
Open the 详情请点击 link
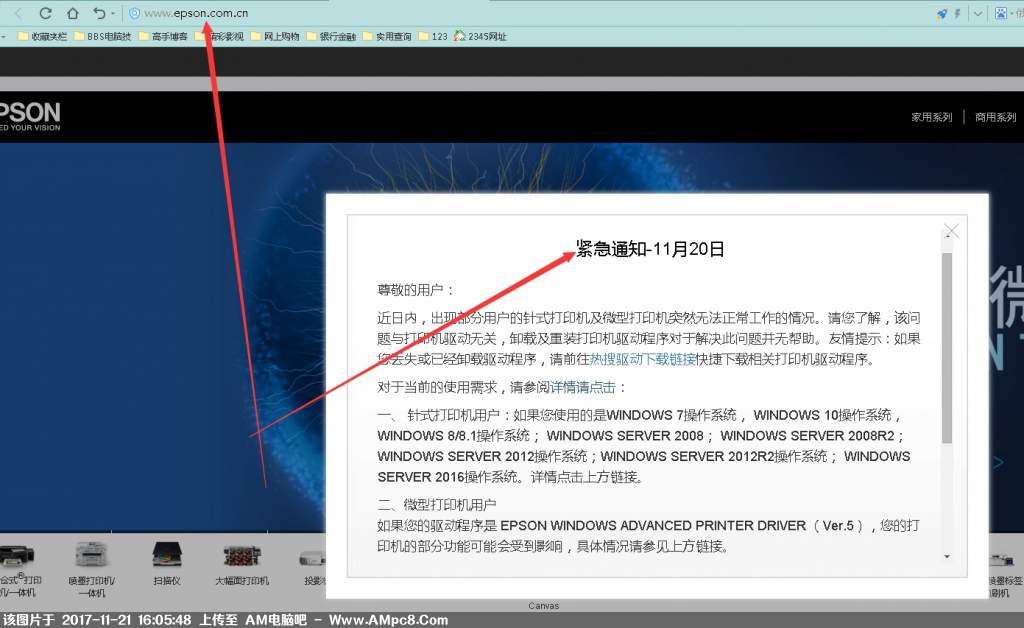click(583, 387)
